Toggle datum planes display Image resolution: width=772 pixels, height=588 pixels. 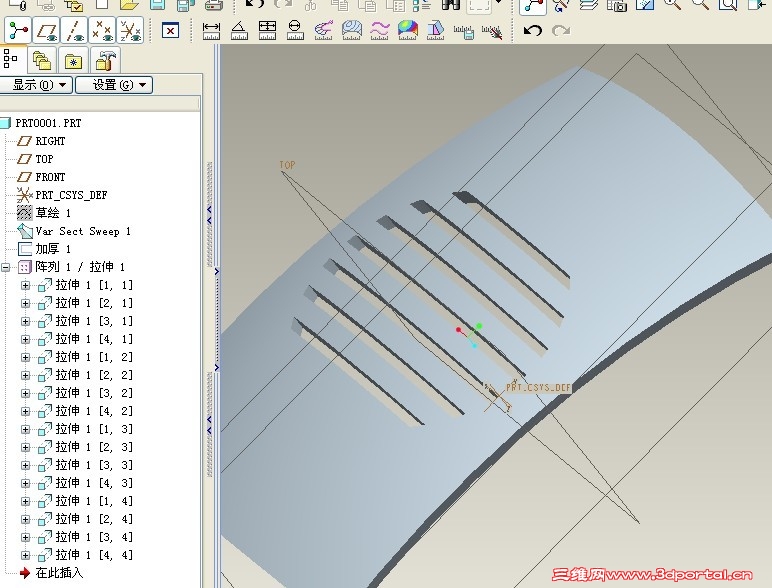click(x=46, y=31)
